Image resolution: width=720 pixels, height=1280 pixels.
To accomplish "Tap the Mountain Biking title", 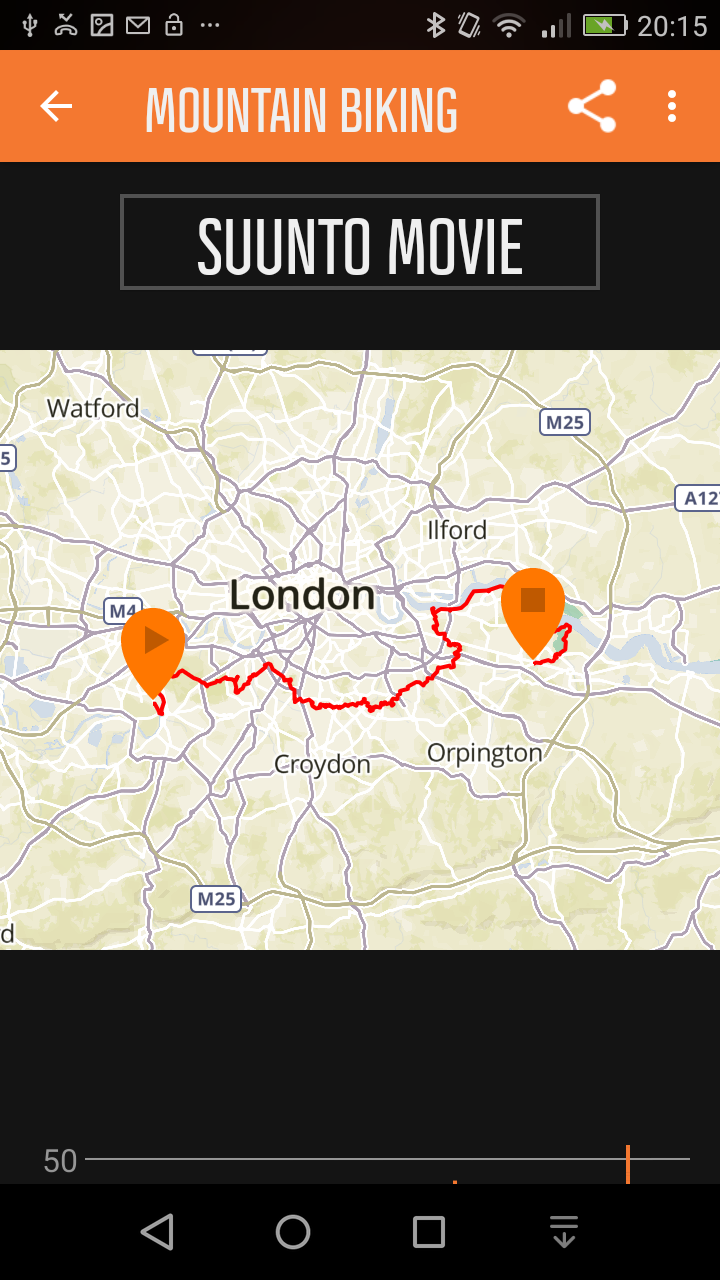I will coord(301,110).
